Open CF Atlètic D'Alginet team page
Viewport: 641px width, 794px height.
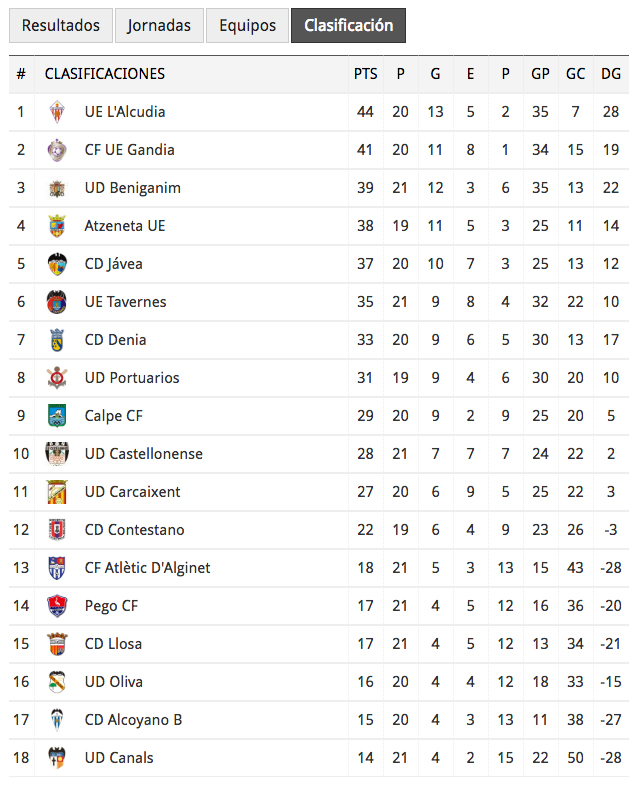point(147,568)
